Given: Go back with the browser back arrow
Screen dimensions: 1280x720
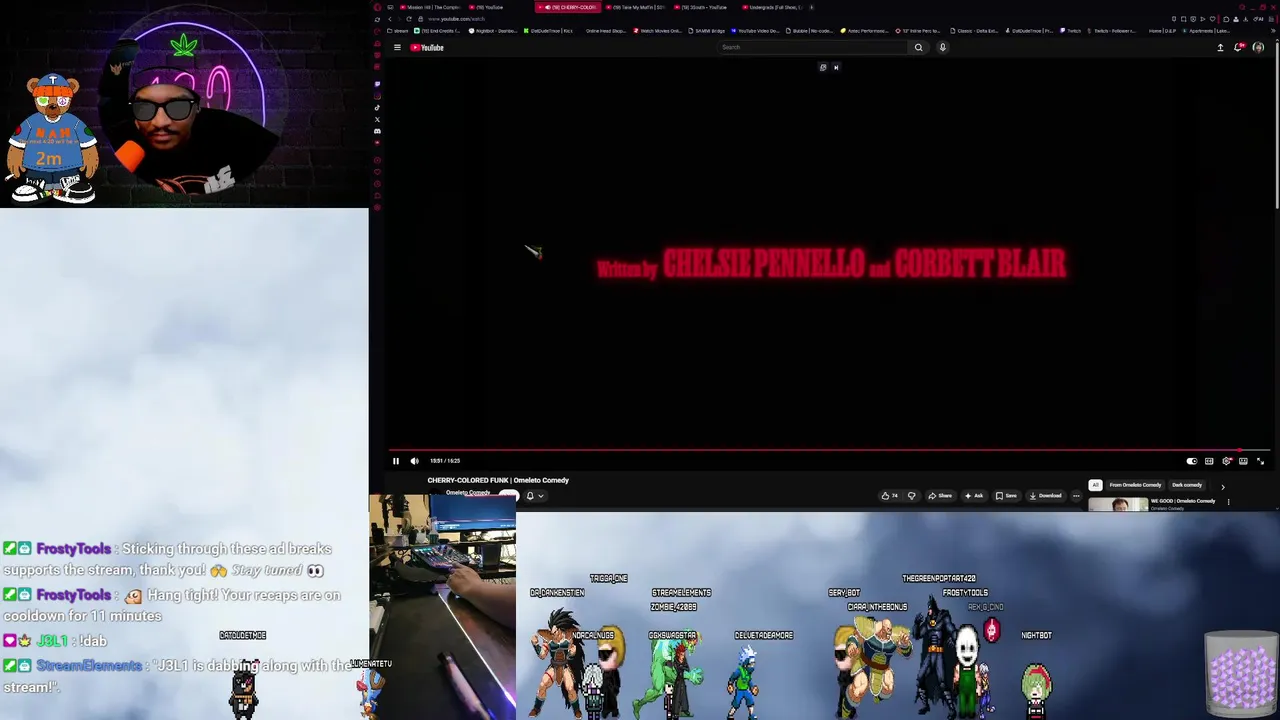Looking at the screenshot, I should pyautogui.click(x=390, y=19).
